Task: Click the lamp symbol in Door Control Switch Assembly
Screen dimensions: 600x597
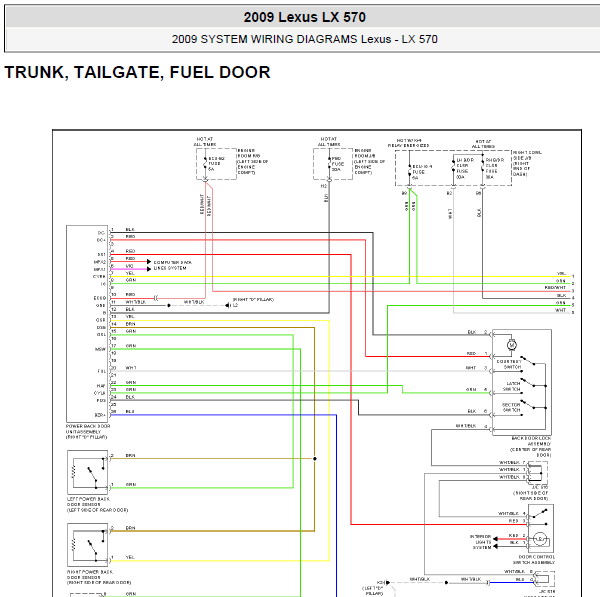Action: (540, 539)
